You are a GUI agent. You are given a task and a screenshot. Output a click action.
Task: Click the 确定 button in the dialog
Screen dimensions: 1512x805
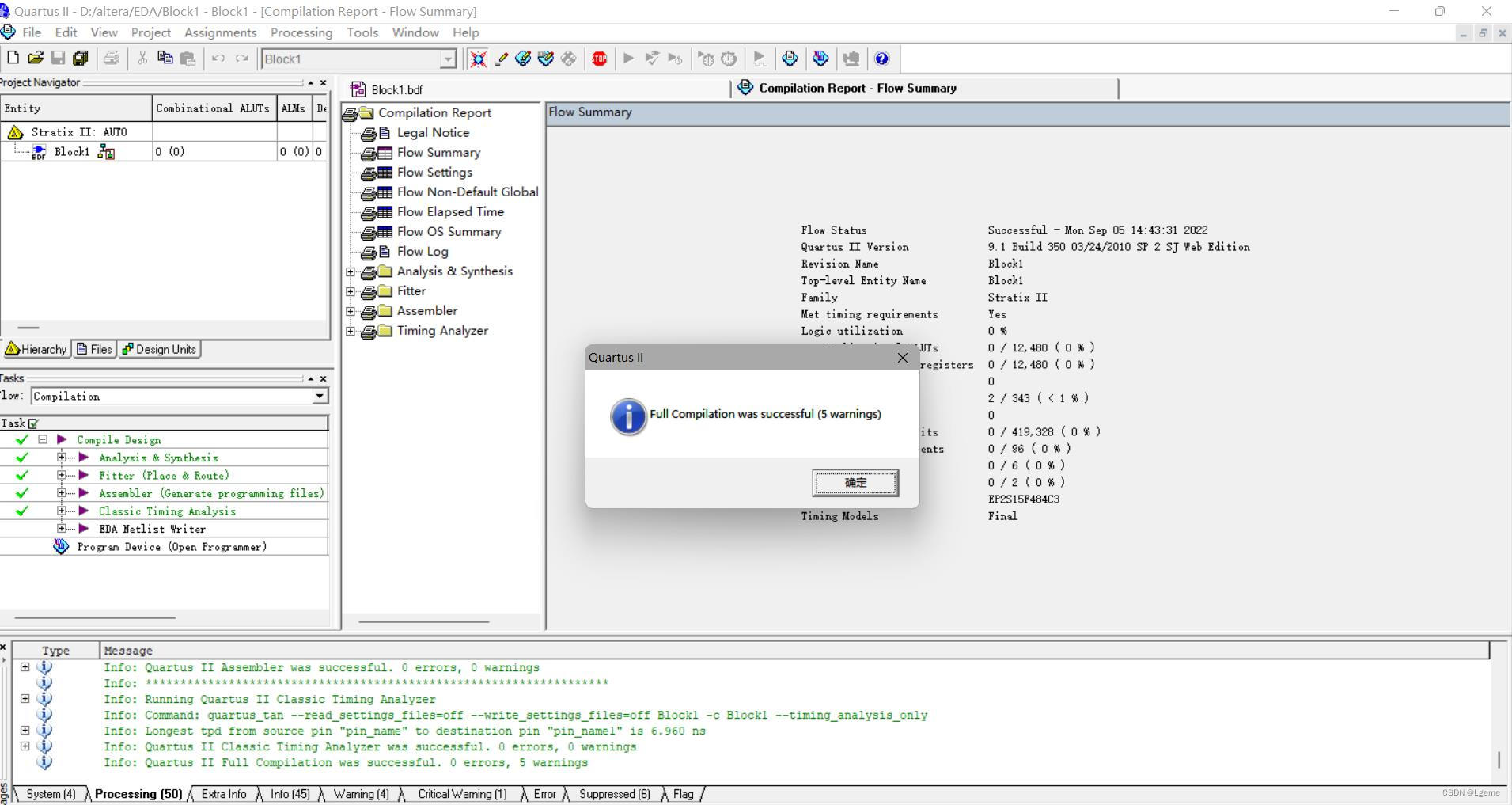click(x=855, y=483)
